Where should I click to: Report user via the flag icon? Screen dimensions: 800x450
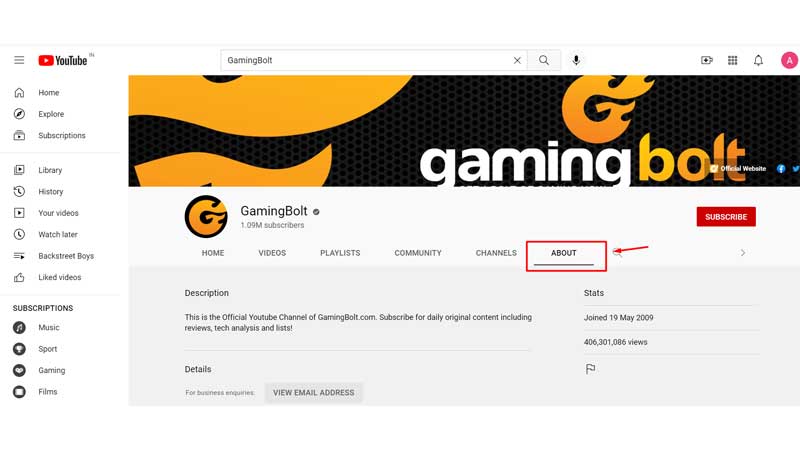pyautogui.click(x=590, y=368)
